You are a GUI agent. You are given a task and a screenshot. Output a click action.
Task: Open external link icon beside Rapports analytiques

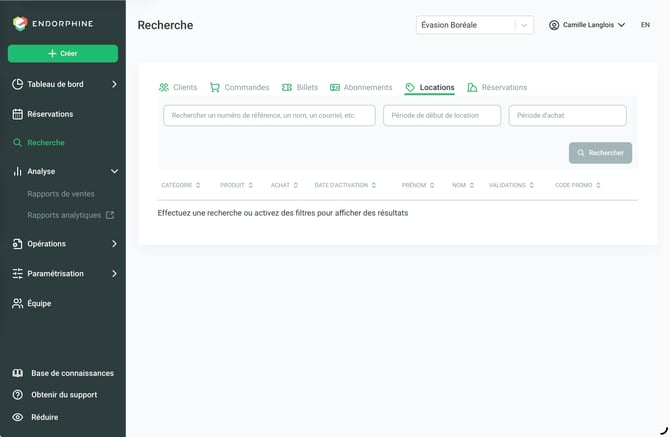click(x=110, y=215)
